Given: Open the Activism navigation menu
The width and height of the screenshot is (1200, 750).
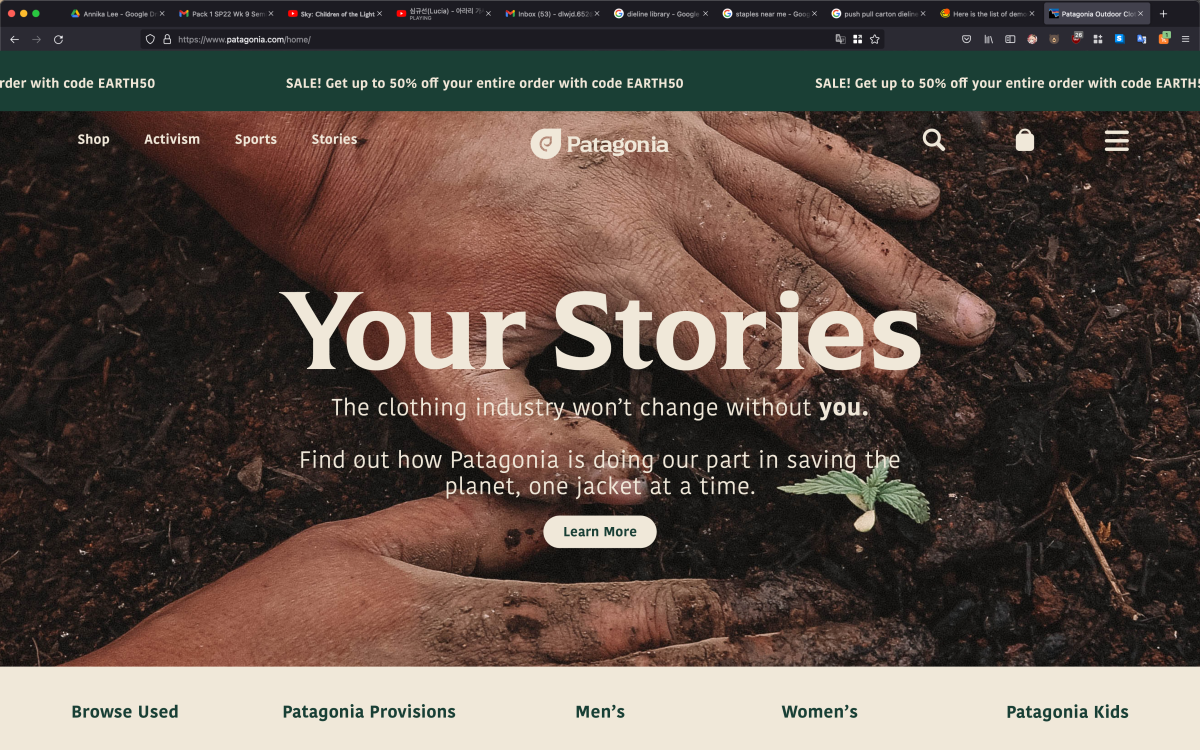Looking at the screenshot, I should (x=172, y=139).
